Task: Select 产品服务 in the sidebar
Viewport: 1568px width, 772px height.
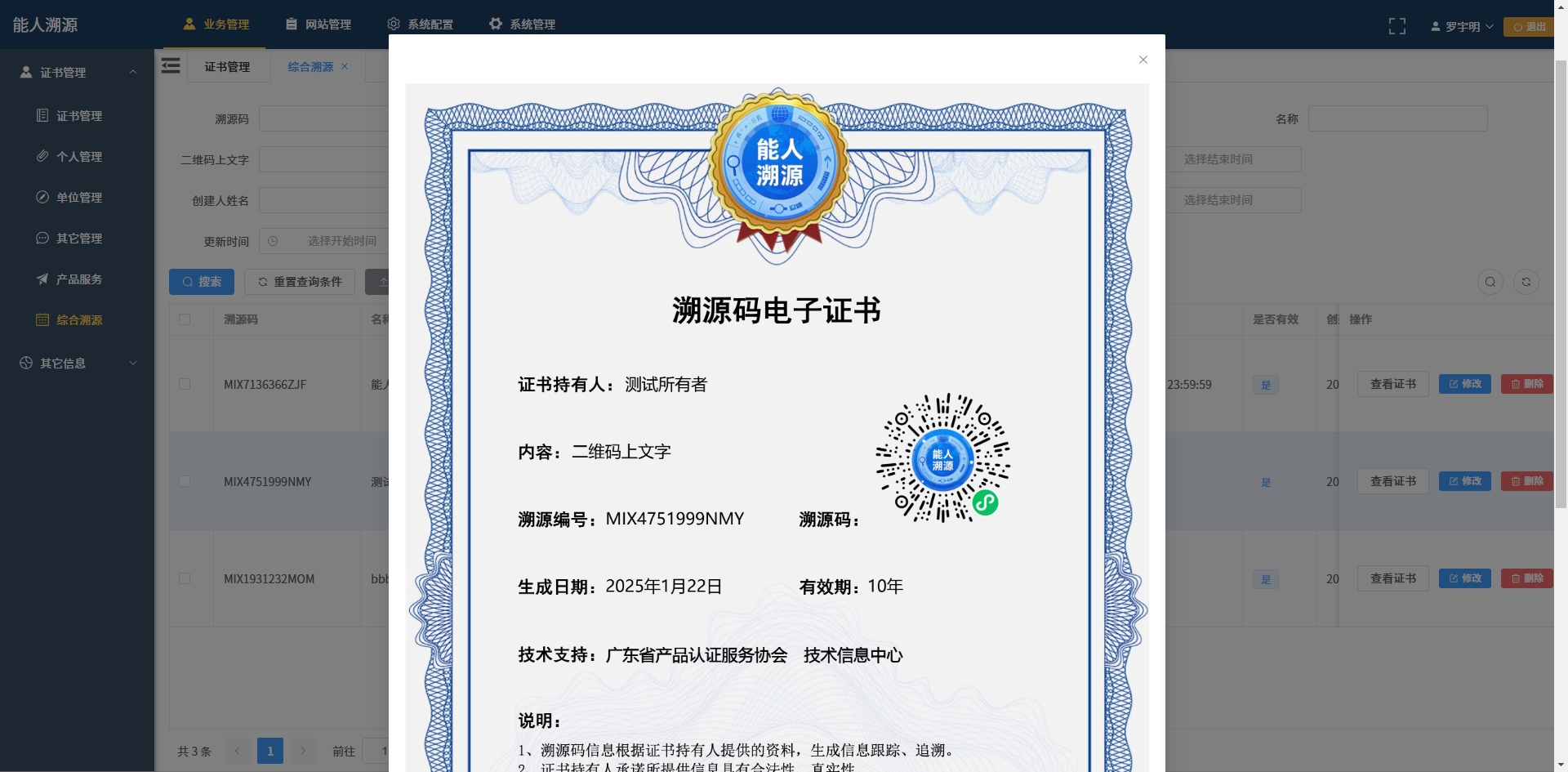Action: point(78,279)
